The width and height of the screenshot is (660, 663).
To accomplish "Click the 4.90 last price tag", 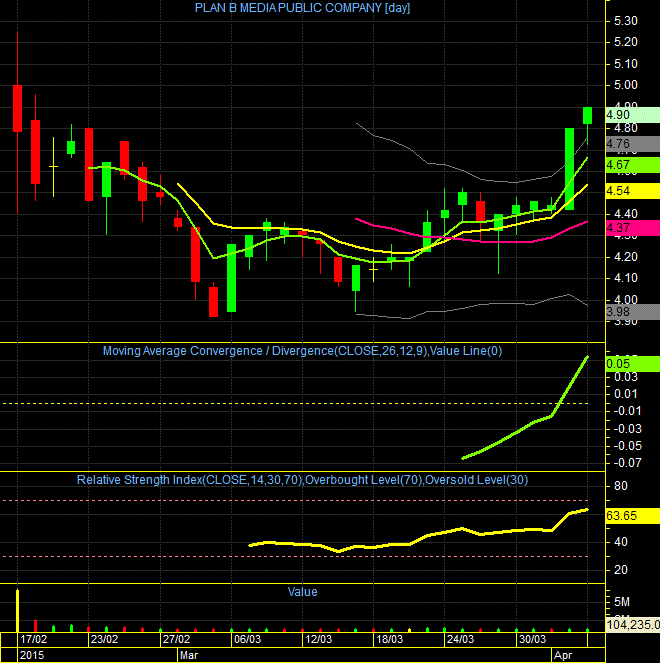I will pos(633,115).
